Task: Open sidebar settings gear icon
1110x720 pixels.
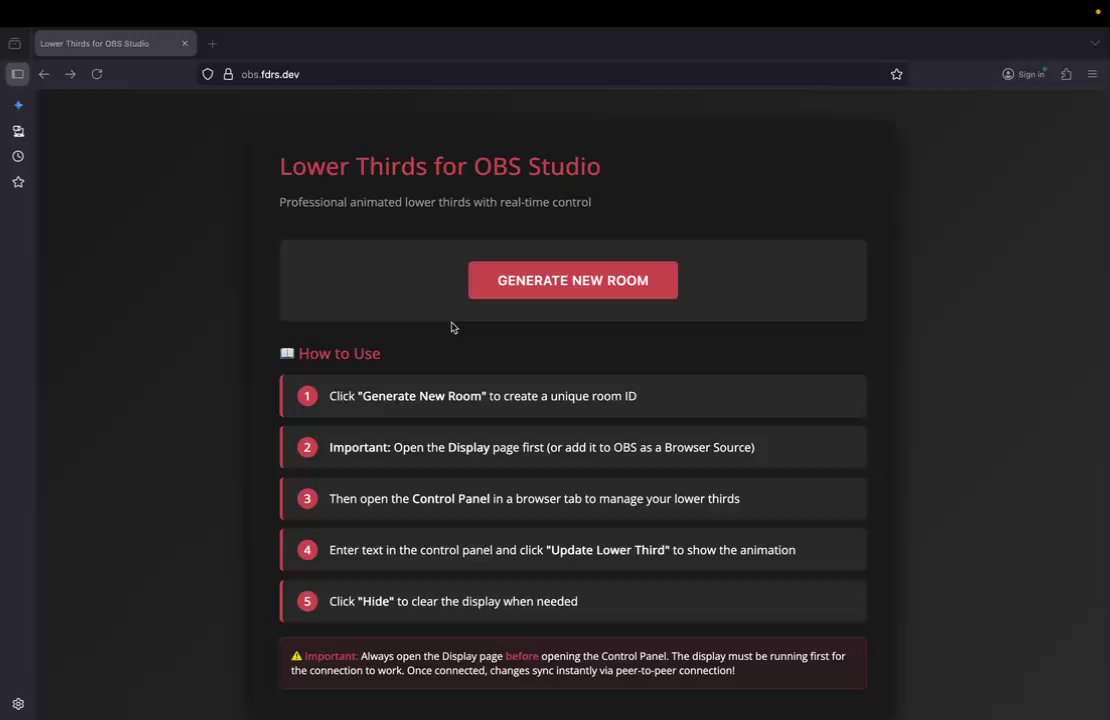Action: (18, 704)
